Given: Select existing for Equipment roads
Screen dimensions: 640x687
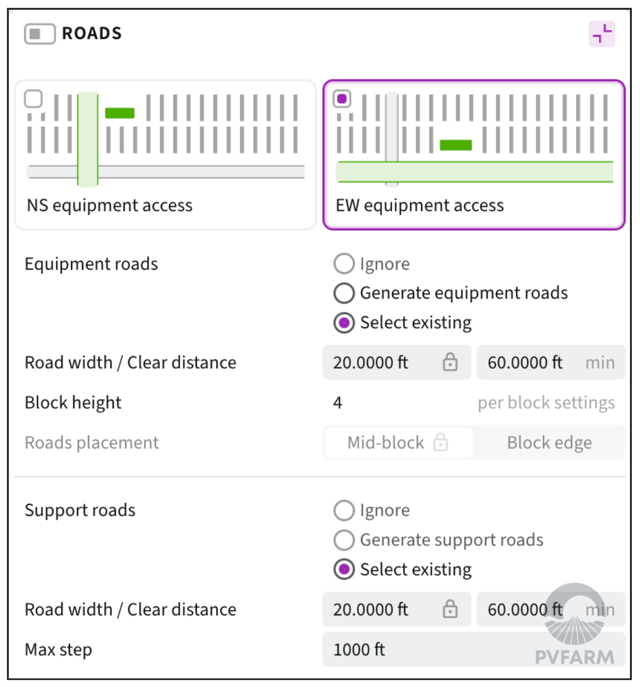Looking at the screenshot, I should coord(344,323).
